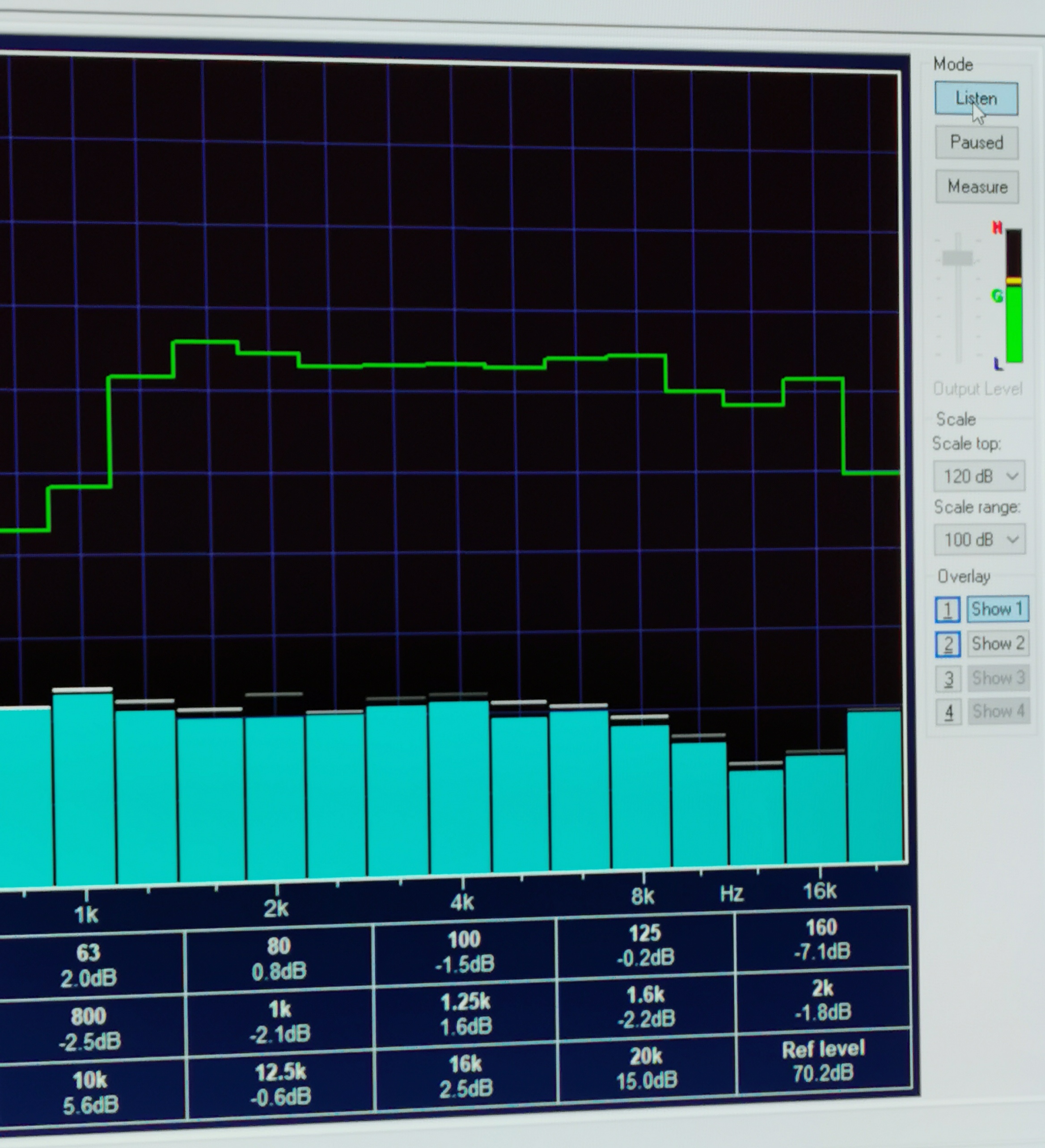The height and width of the screenshot is (1148, 1045).
Task: Click the Listen mode button
Action: (976, 98)
